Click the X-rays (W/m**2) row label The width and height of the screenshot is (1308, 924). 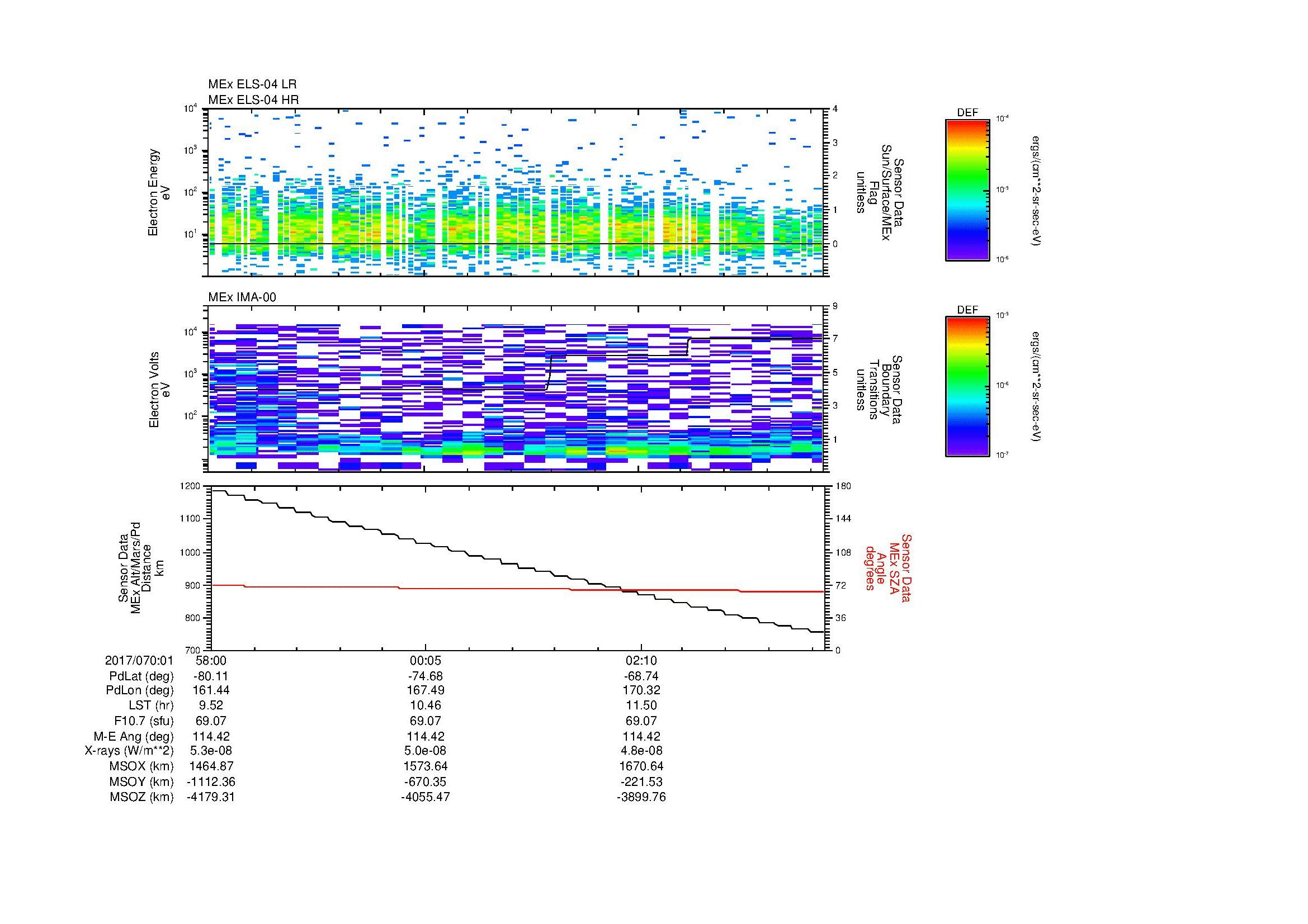pos(129,751)
